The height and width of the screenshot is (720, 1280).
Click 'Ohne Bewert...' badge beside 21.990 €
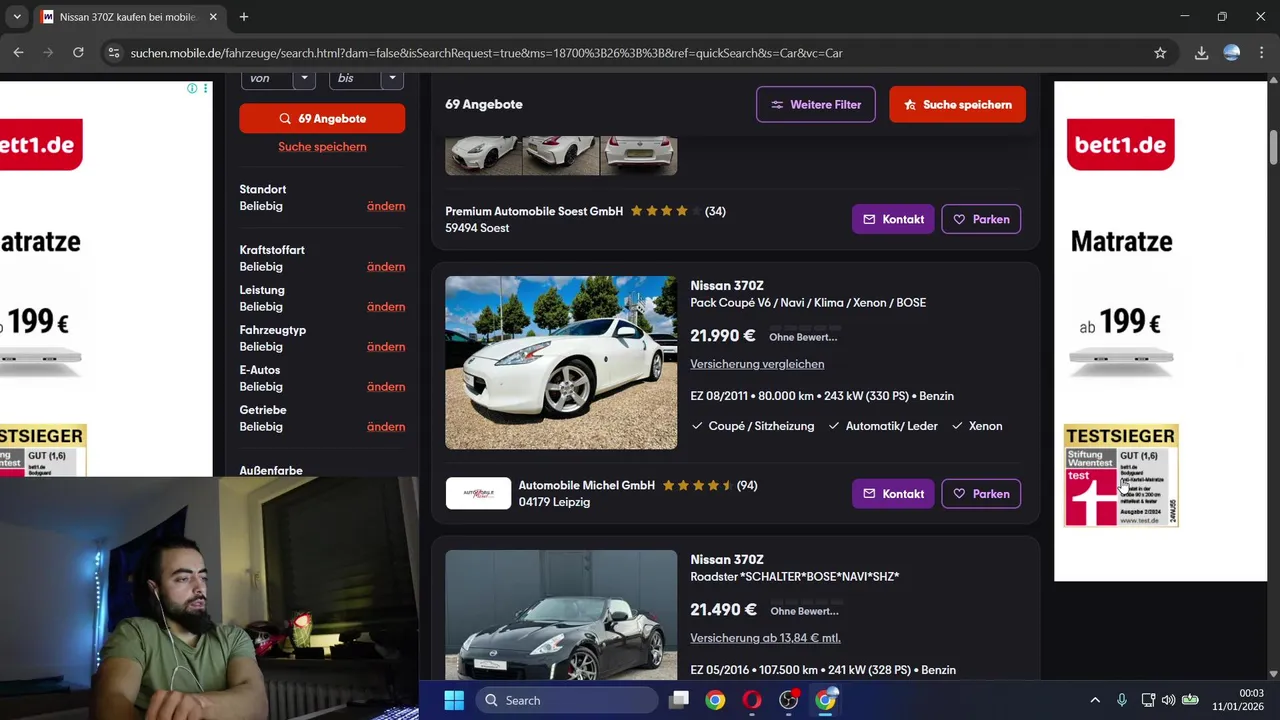[x=803, y=337]
